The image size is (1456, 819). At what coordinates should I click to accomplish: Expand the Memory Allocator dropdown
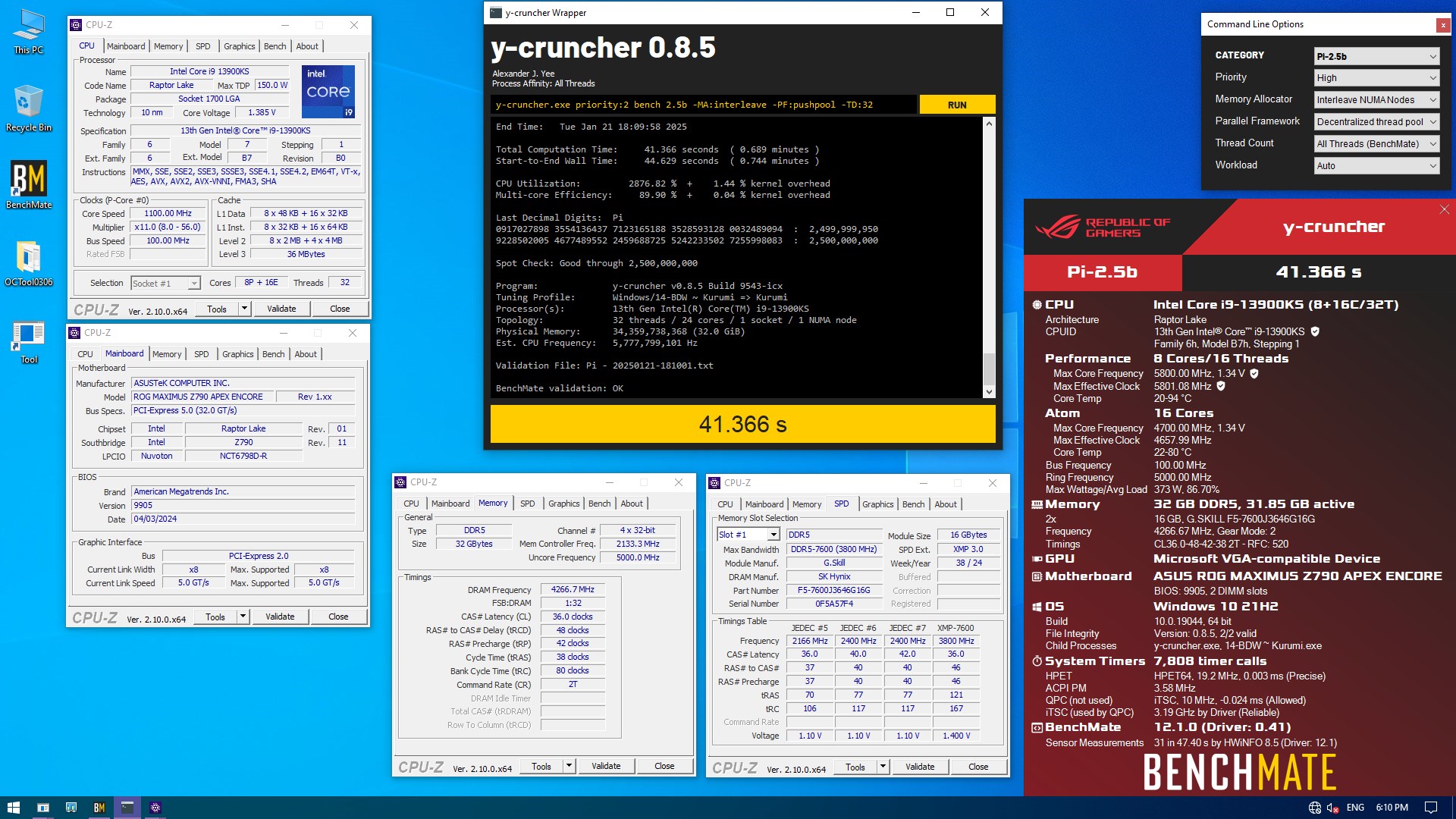coord(1376,100)
